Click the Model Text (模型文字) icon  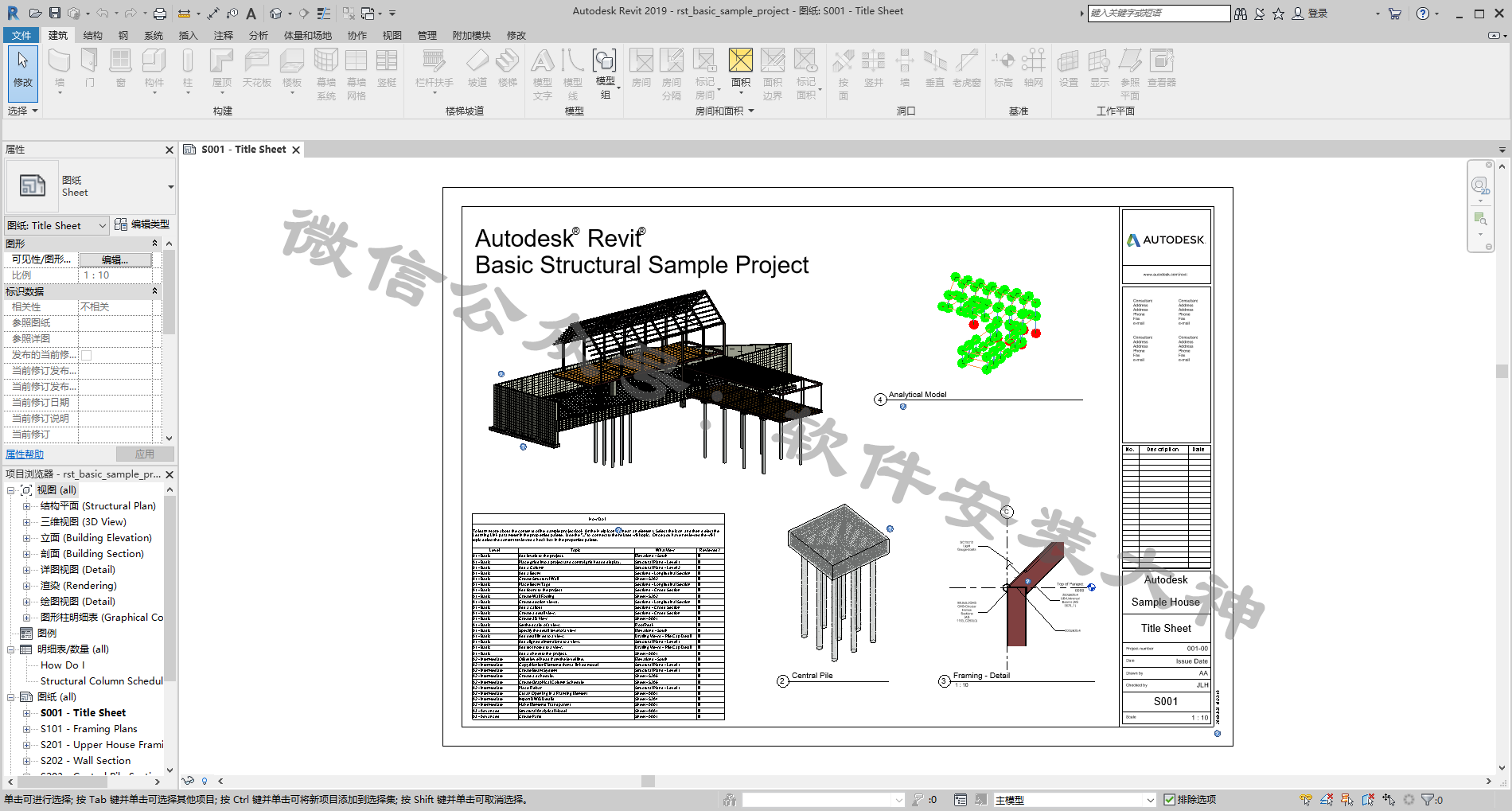point(543,62)
